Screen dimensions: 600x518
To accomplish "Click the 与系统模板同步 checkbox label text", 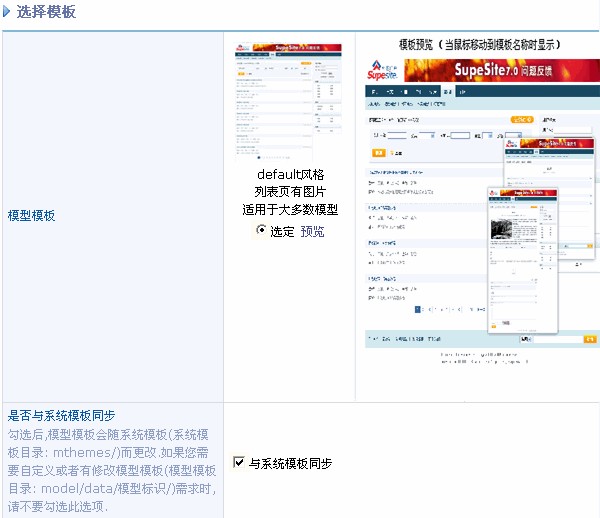I will tap(290, 464).
